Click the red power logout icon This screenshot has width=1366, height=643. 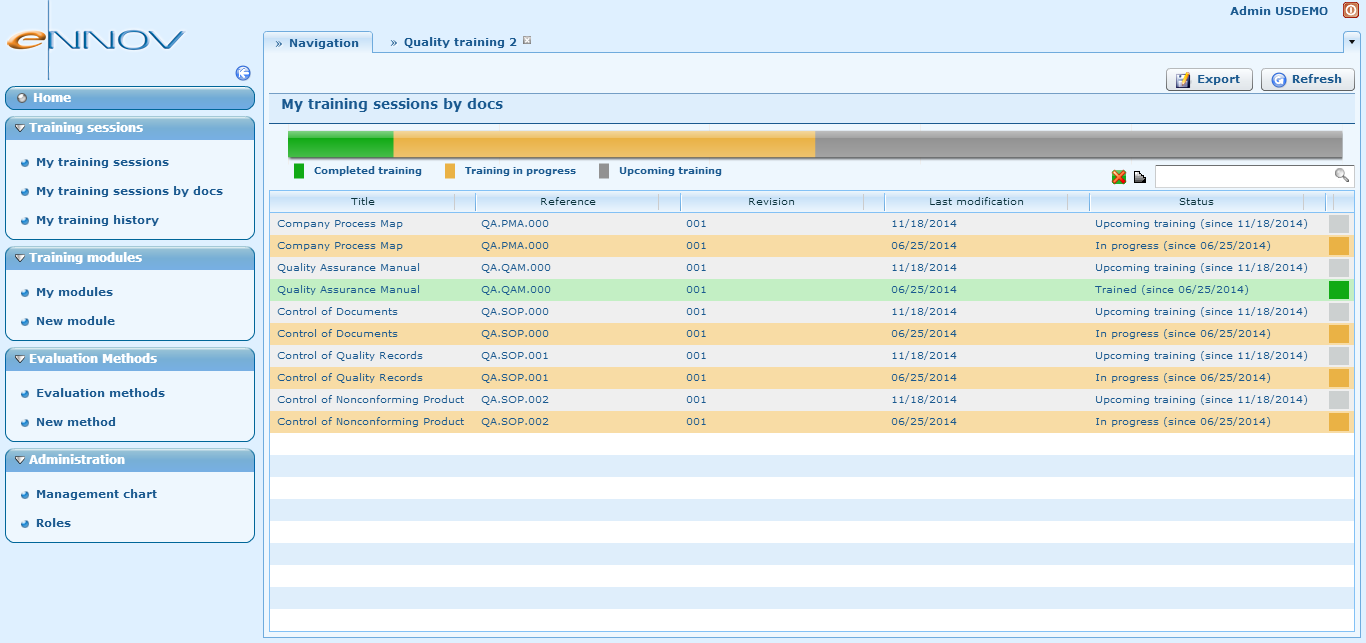(1351, 11)
